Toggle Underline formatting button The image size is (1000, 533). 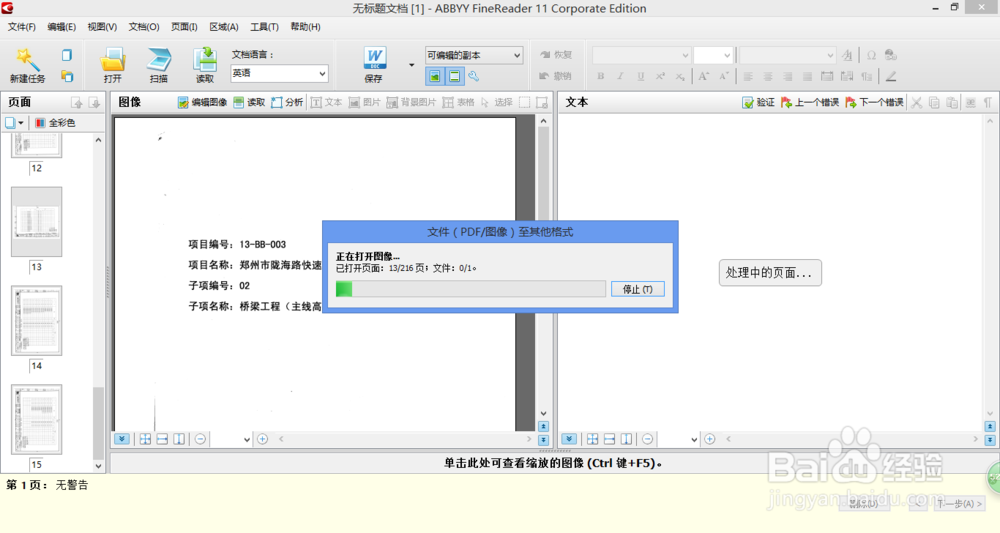pos(640,76)
